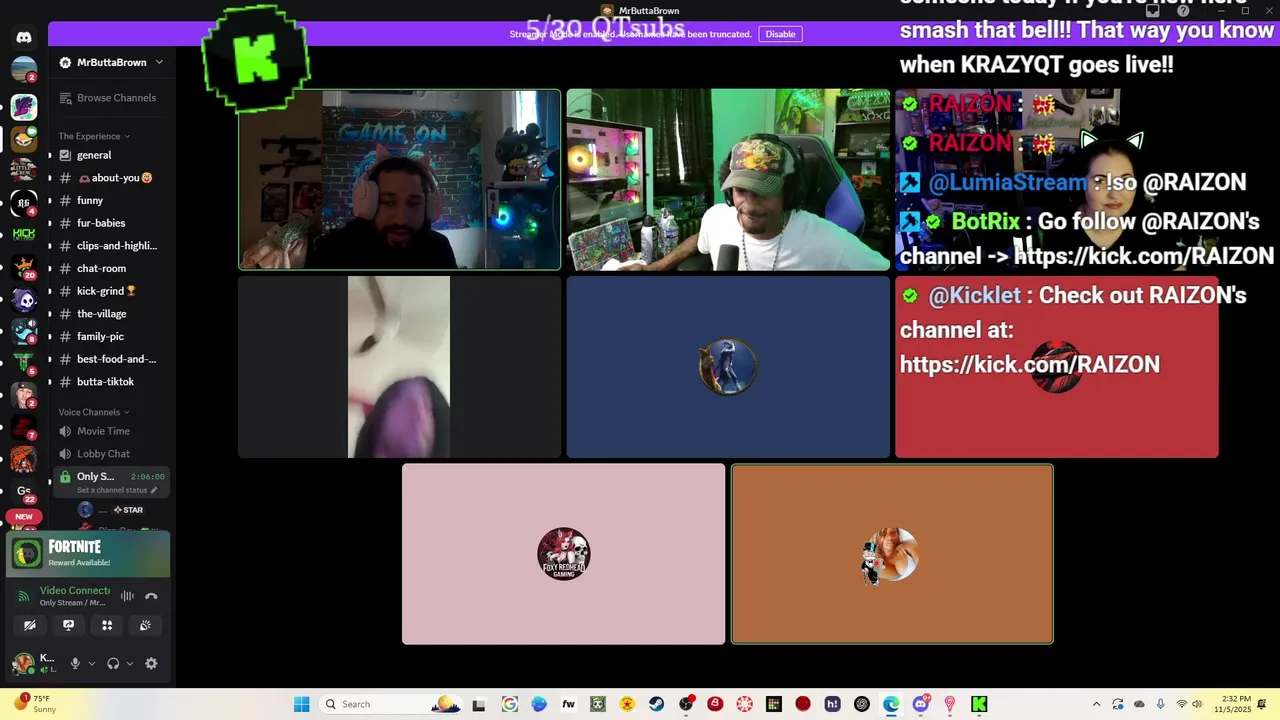Open Discord direct messages home icon
Viewport: 1280px width, 720px height.
tap(24, 37)
